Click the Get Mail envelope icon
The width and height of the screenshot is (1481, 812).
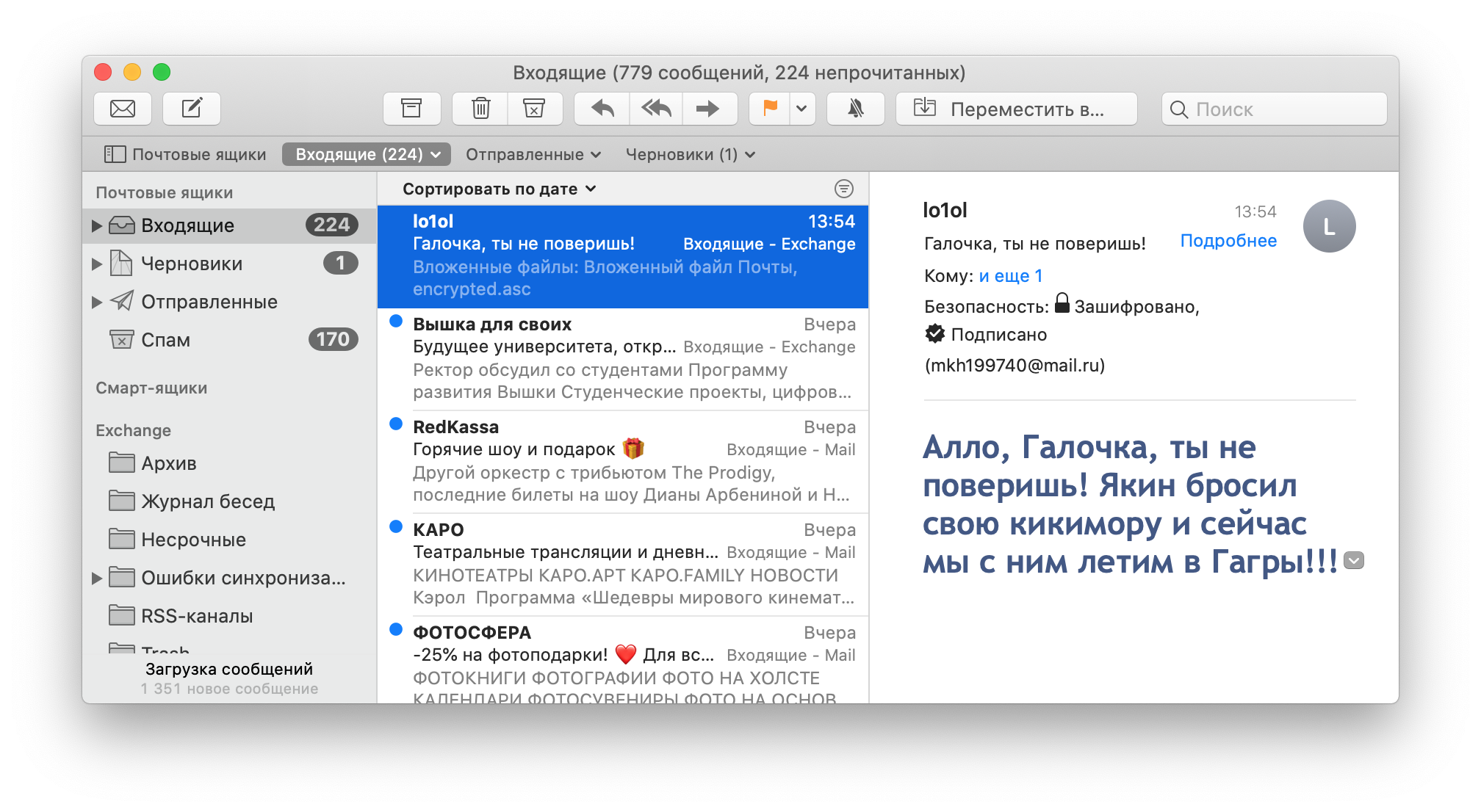click(x=123, y=109)
